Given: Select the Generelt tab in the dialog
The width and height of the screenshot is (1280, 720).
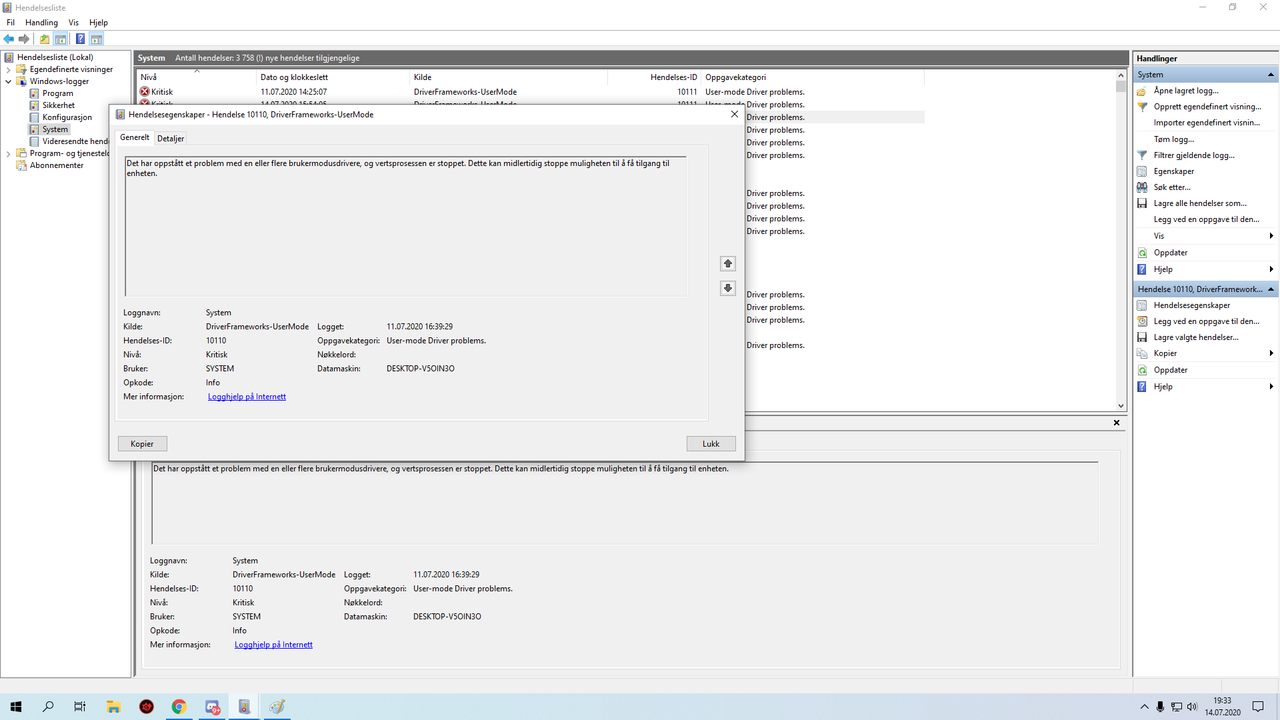Looking at the screenshot, I should coord(135,137).
